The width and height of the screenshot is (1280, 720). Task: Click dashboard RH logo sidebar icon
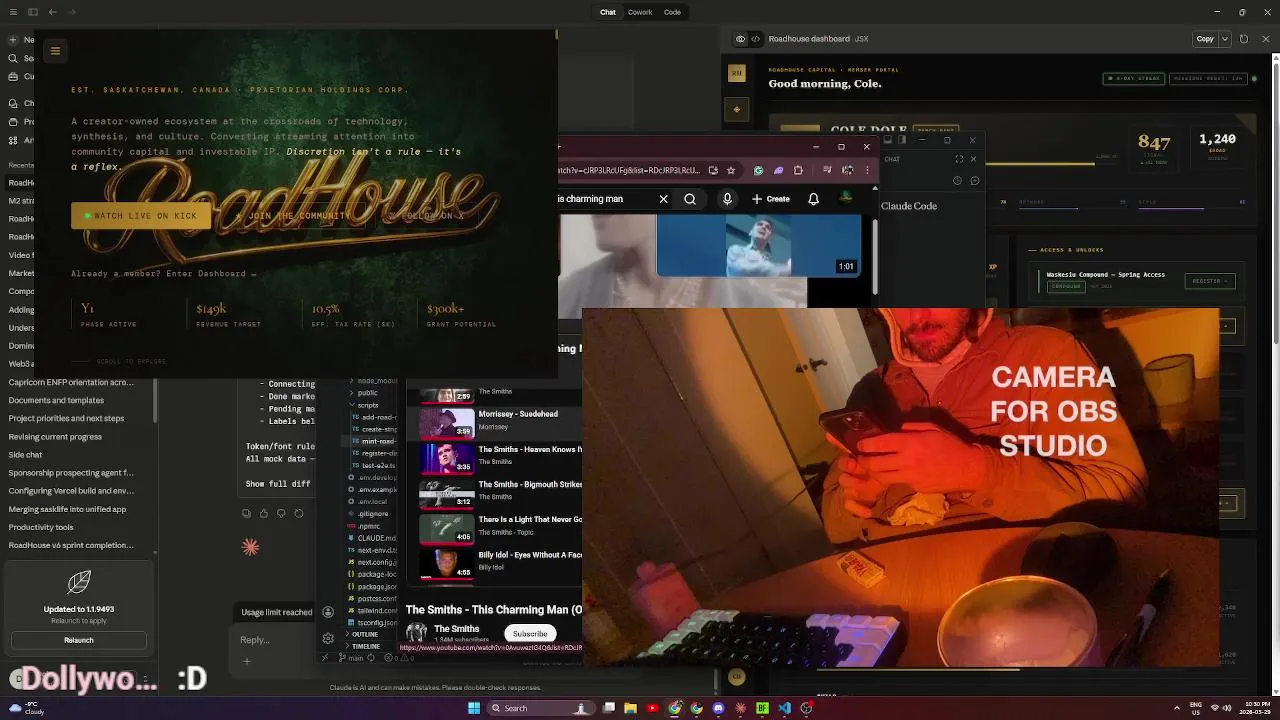tap(737, 73)
